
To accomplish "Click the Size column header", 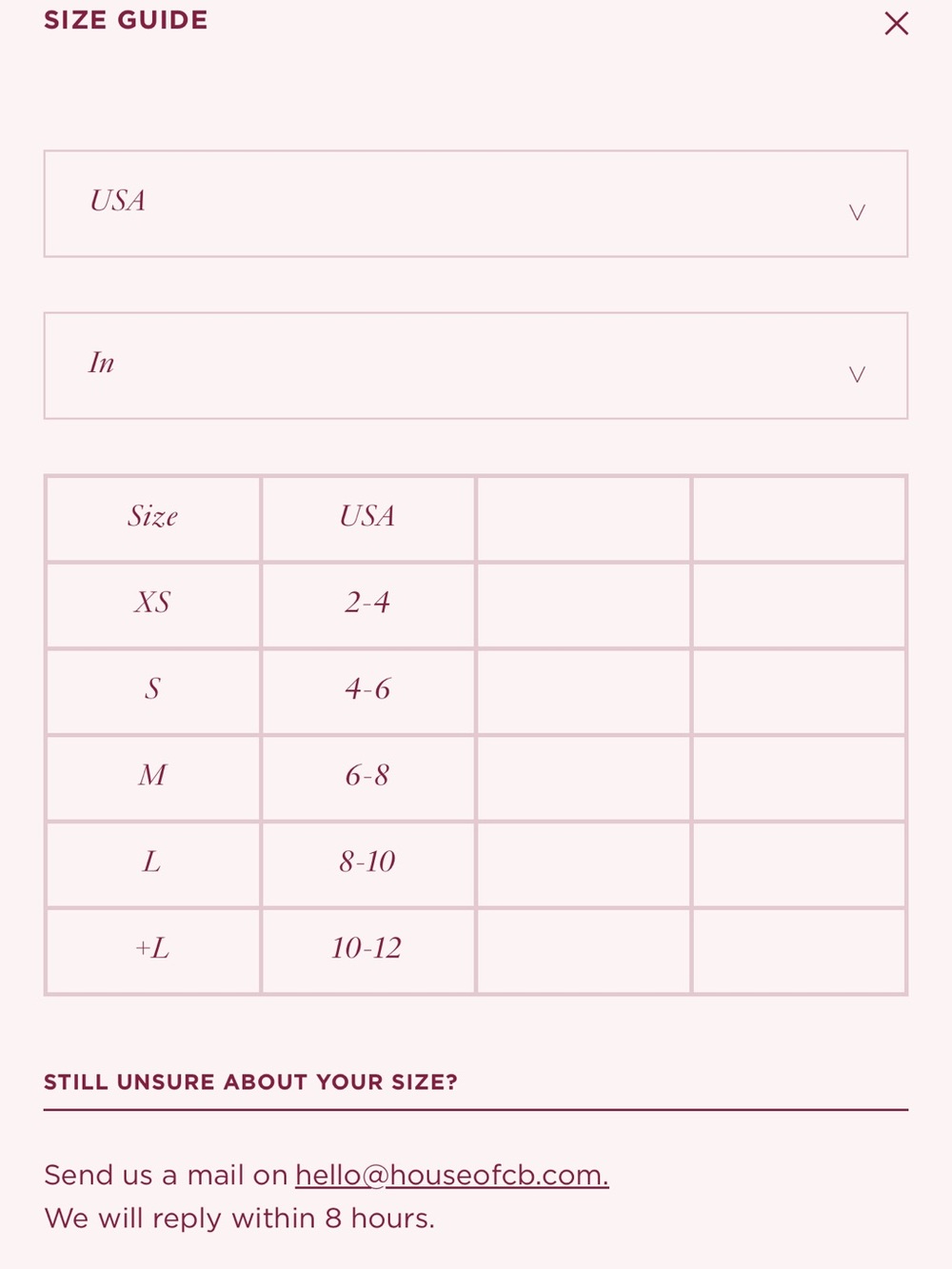I will click(153, 519).
